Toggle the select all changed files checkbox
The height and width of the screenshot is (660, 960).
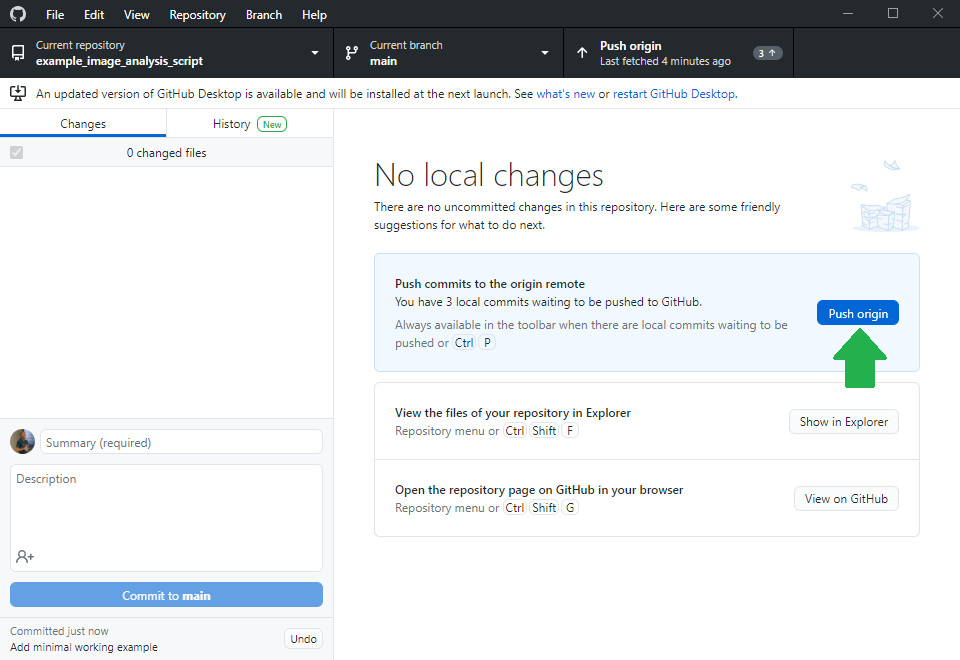point(16,153)
